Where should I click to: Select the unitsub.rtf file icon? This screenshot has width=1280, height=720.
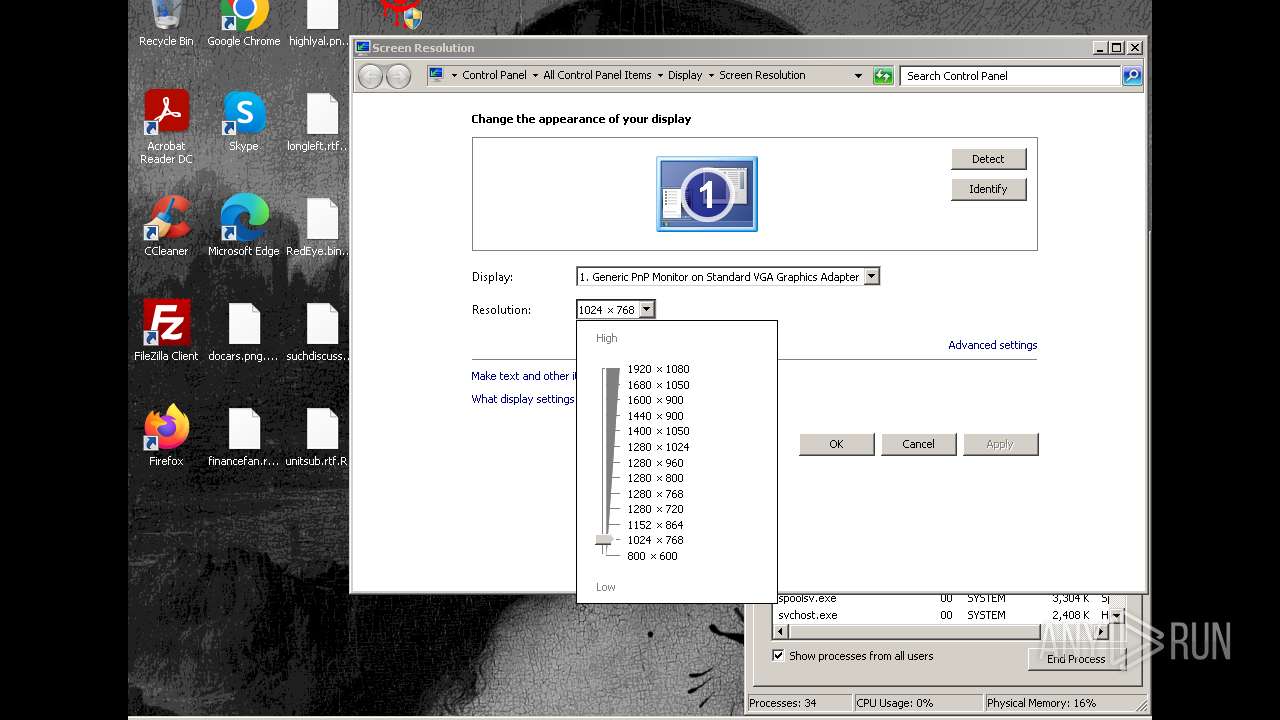tap(322, 436)
